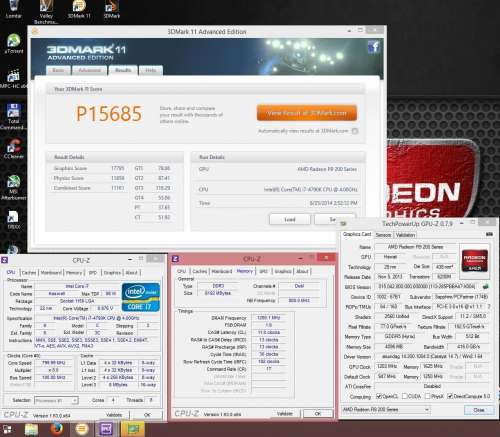The width and height of the screenshot is (500, 437).
Task: Open the MSI Afterburner desktop icon
Action: click(x=13, y=187)
